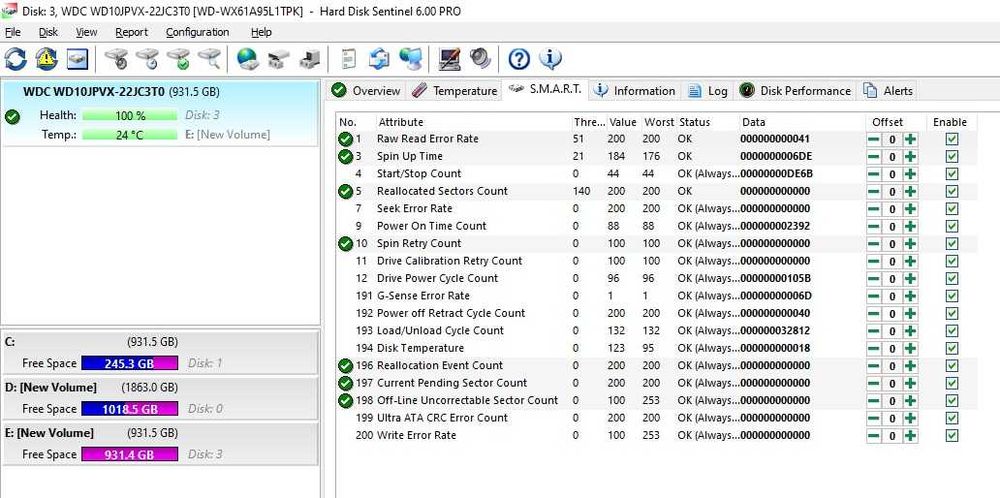1000x498 pixels.
Task: Uncheck Enable for Spin Up Time
Action: point(952,157)
